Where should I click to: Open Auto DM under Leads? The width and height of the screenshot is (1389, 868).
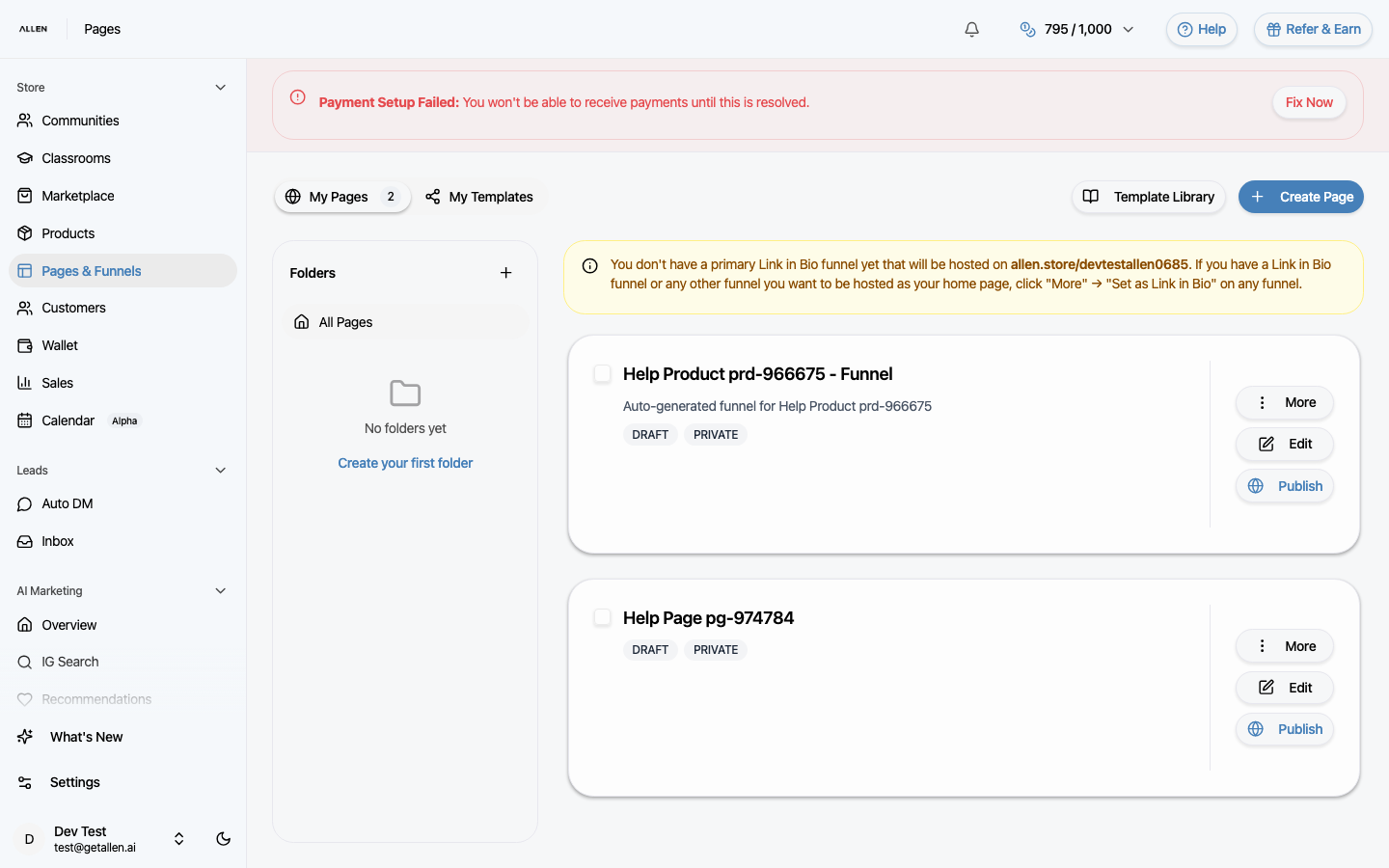coord(67,503)
